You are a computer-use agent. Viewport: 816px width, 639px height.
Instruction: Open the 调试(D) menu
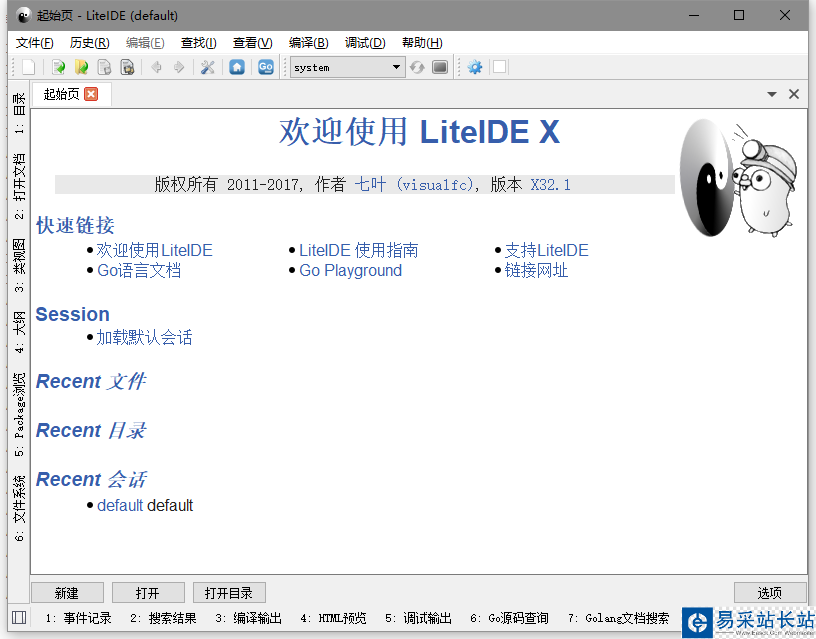(x=365, y=43)
